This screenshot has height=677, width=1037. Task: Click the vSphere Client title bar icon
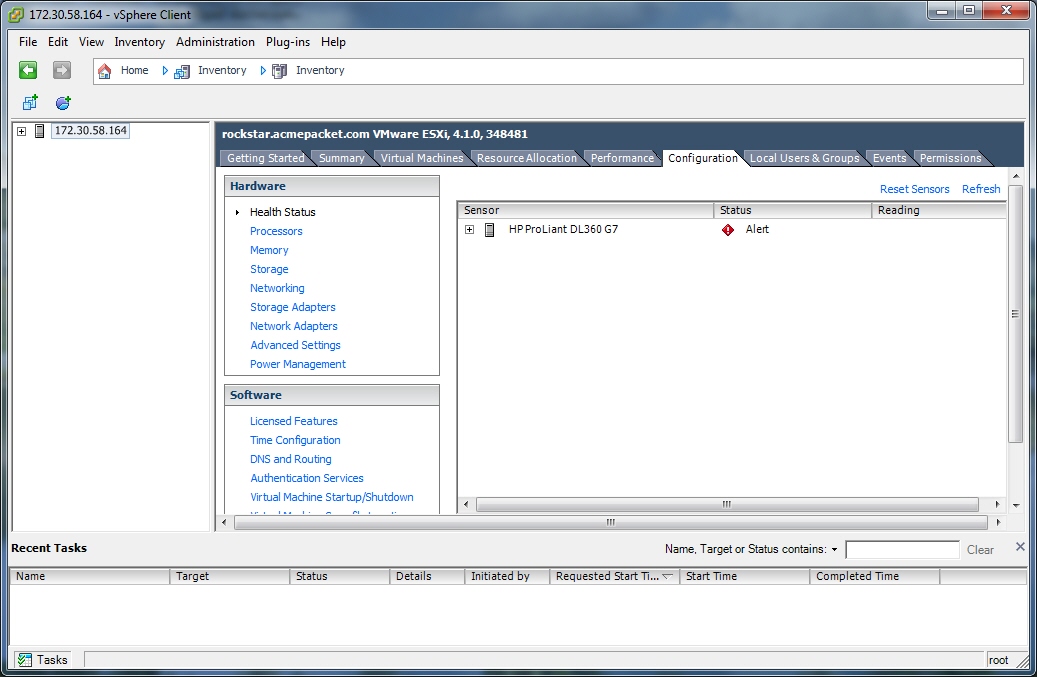16,15
